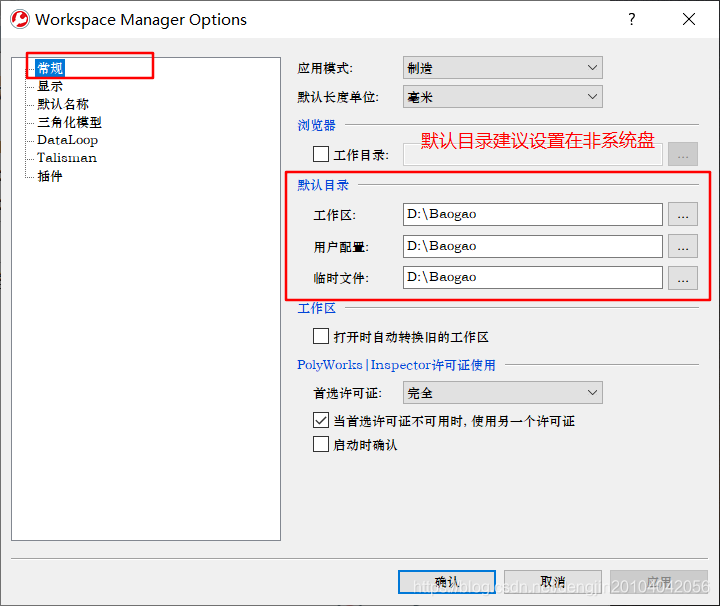This screenshot has width=720, height=606.
Task: Open 默认名称 settings page
Action: point(63,104)
